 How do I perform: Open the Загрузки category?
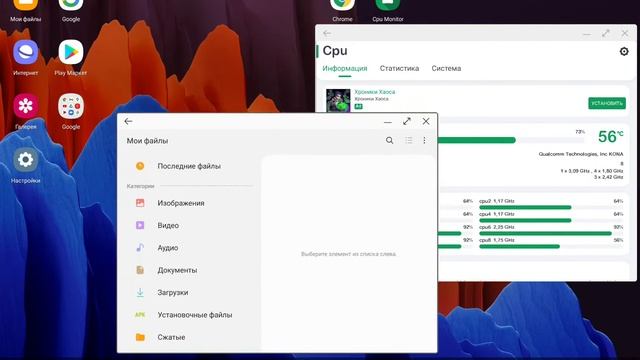(173, 292)
